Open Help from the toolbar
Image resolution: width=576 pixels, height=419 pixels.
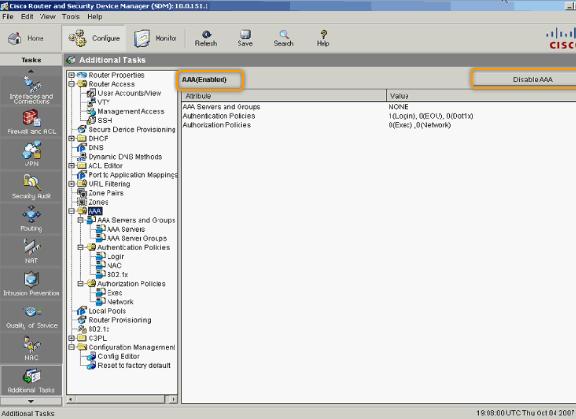tap(323, 39)
